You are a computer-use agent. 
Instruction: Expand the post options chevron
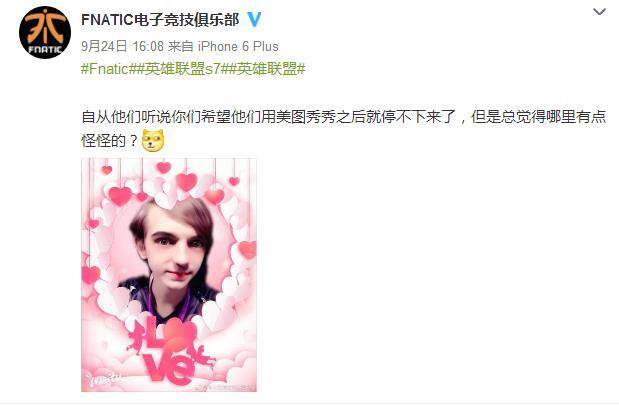(599, 12)
